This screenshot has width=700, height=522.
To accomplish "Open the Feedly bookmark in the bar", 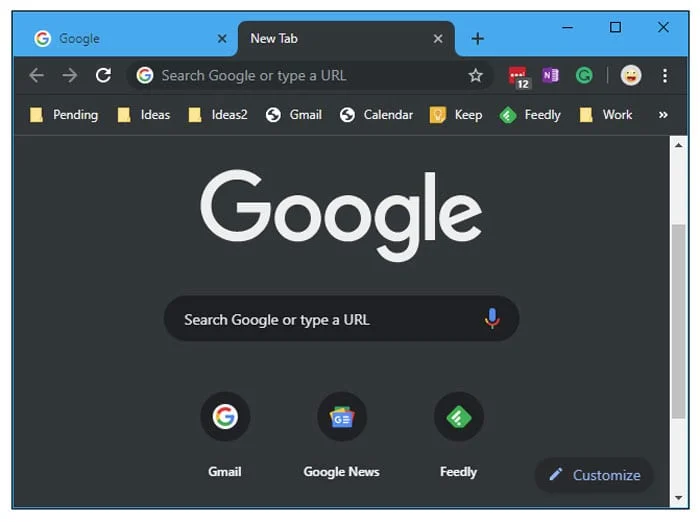I will (530, 115).
